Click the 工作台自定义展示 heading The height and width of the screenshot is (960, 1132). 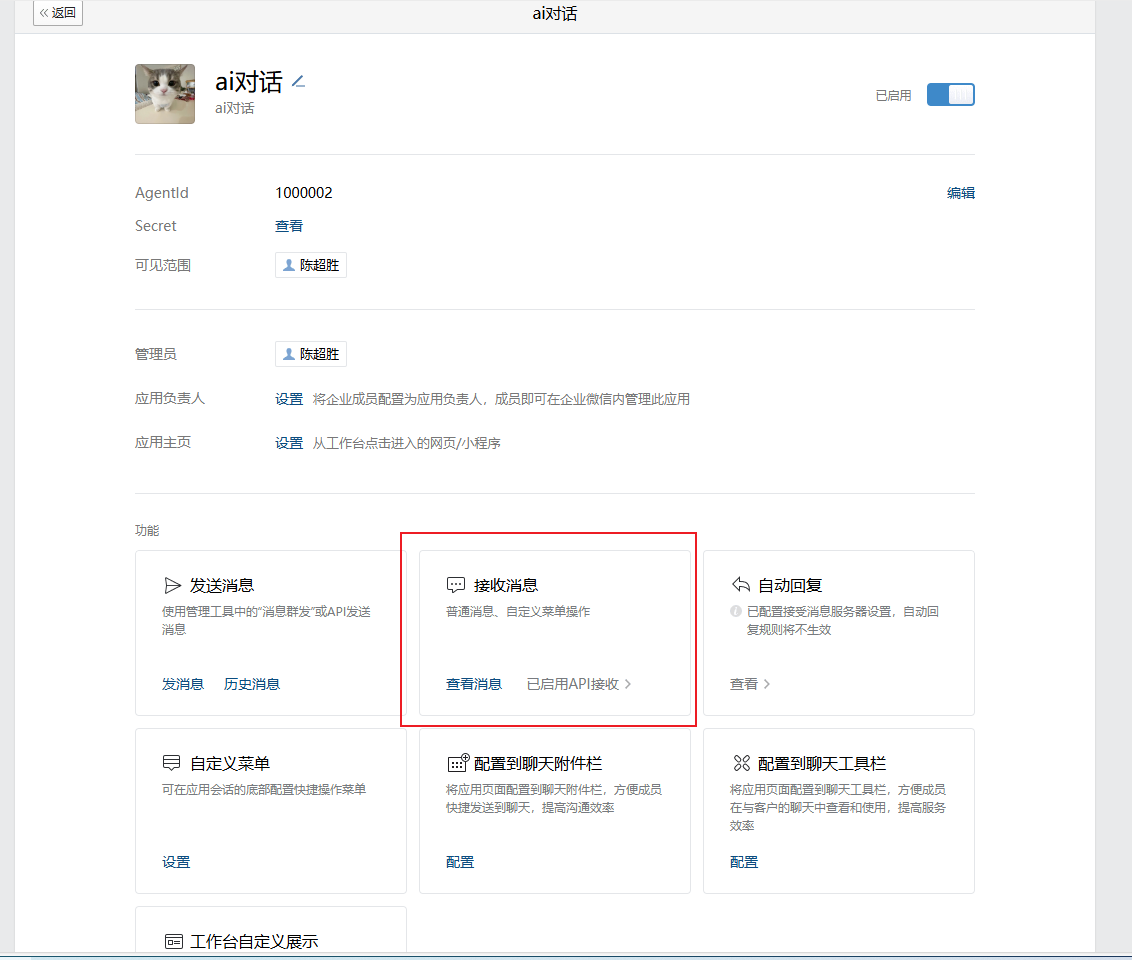[x=253, y=942]
